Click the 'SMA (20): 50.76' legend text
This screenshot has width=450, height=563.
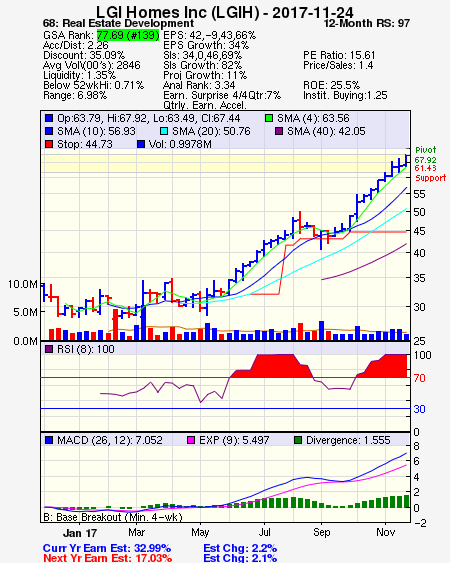(211, 131)
